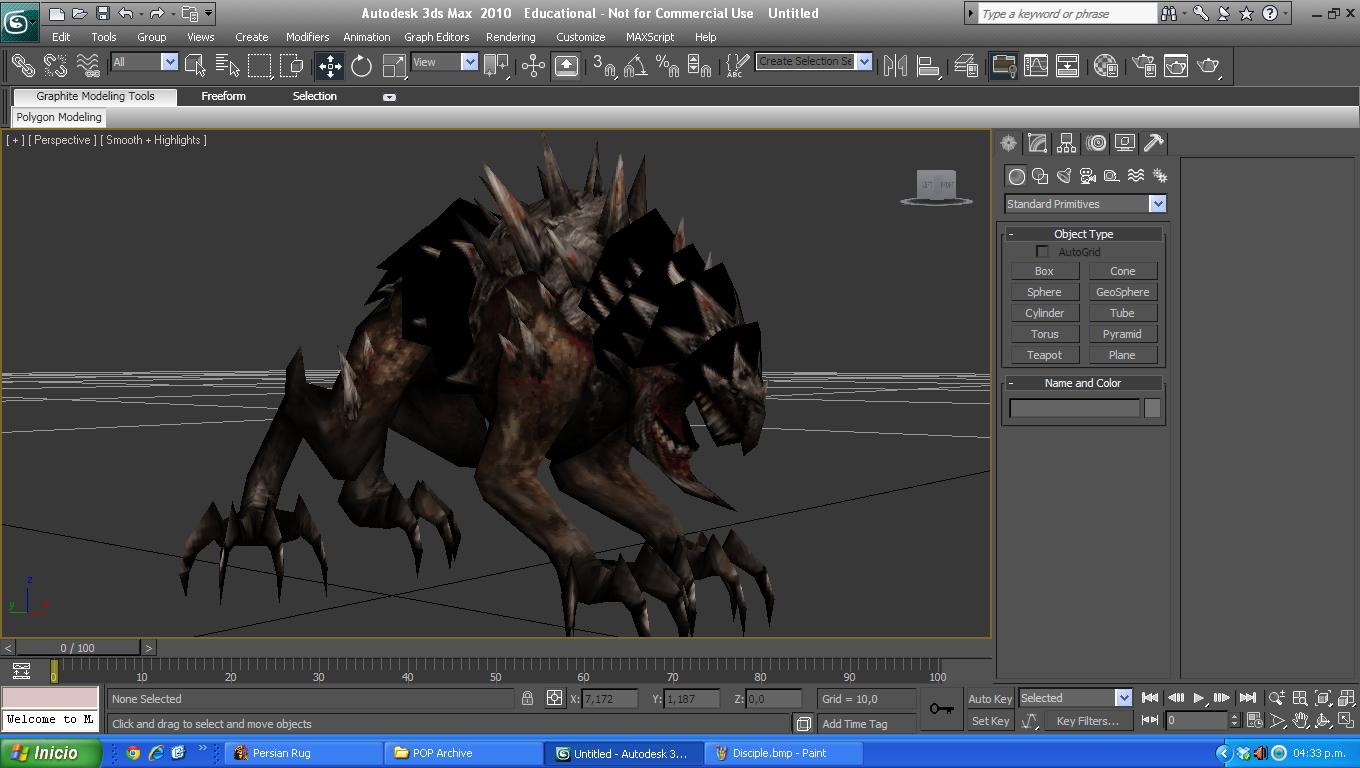1360x768 pixels.
Task: Click the Polygon Modeling panel label
Action: coord(59,117)
